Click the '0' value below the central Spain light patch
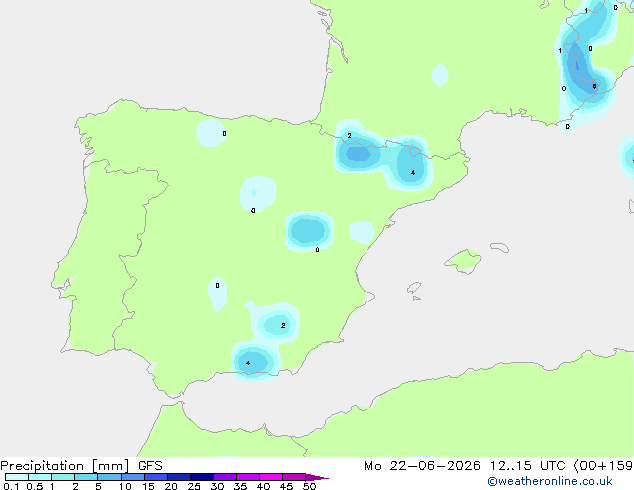The height and width of the screenshot is (490, 634). point(253,210)
